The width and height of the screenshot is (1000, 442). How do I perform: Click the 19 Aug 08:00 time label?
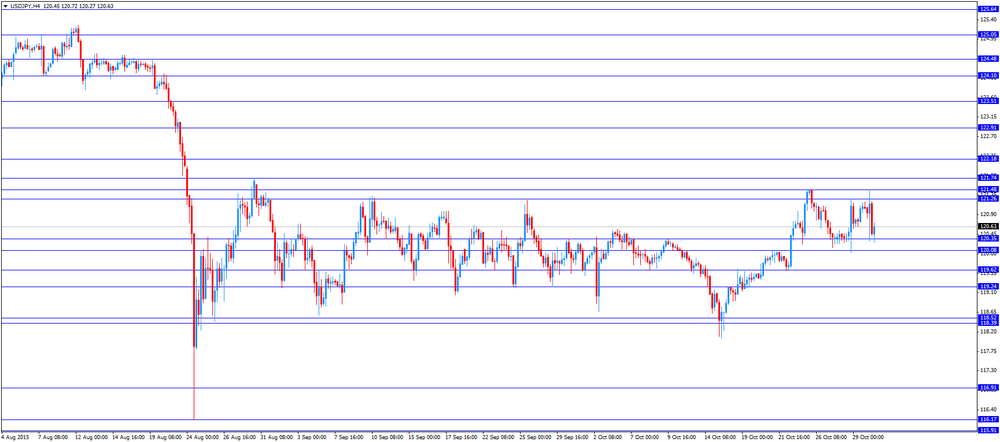[x=165, y=438]
